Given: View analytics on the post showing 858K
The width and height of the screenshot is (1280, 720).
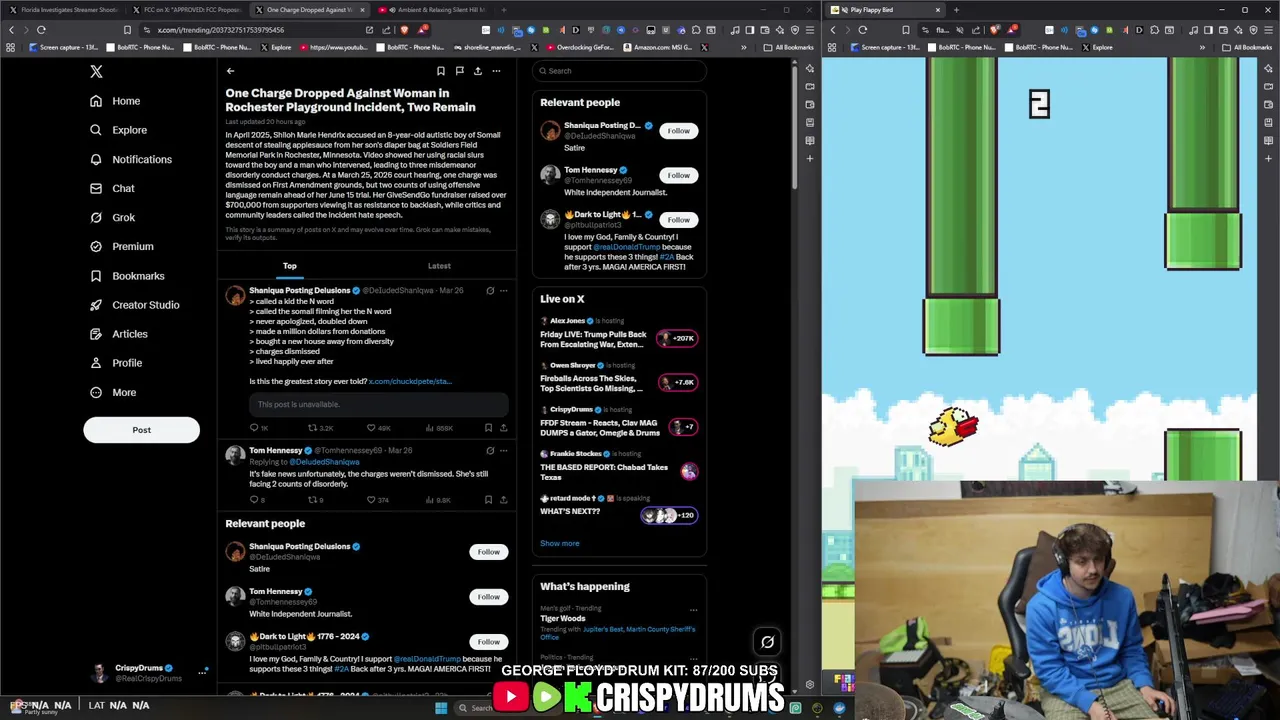Looking at the screenshot, I should point(439,428).
